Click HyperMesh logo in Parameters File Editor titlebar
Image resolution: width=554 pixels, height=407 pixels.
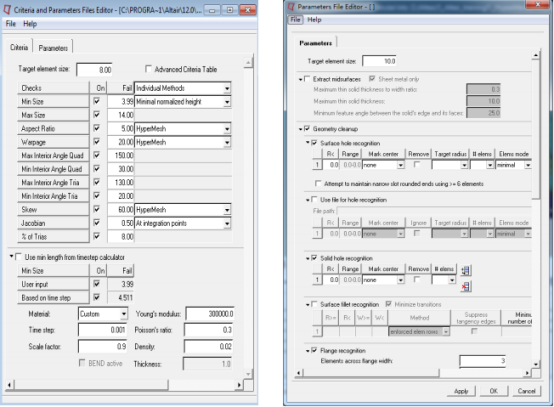291,6
